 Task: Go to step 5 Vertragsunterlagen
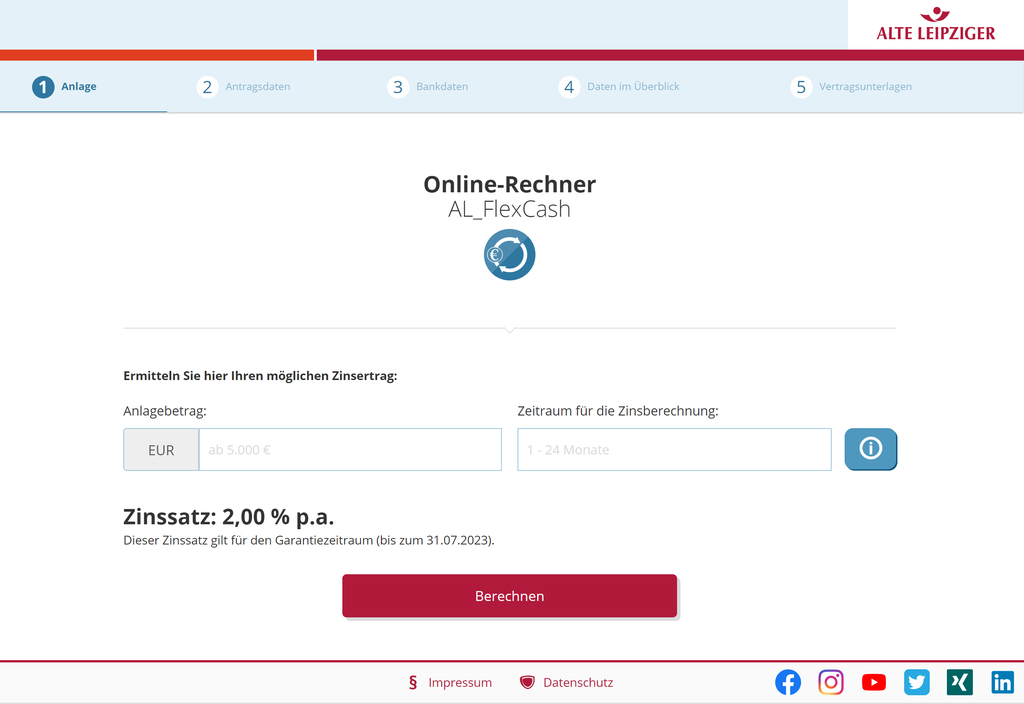click(x=851, y=87)
